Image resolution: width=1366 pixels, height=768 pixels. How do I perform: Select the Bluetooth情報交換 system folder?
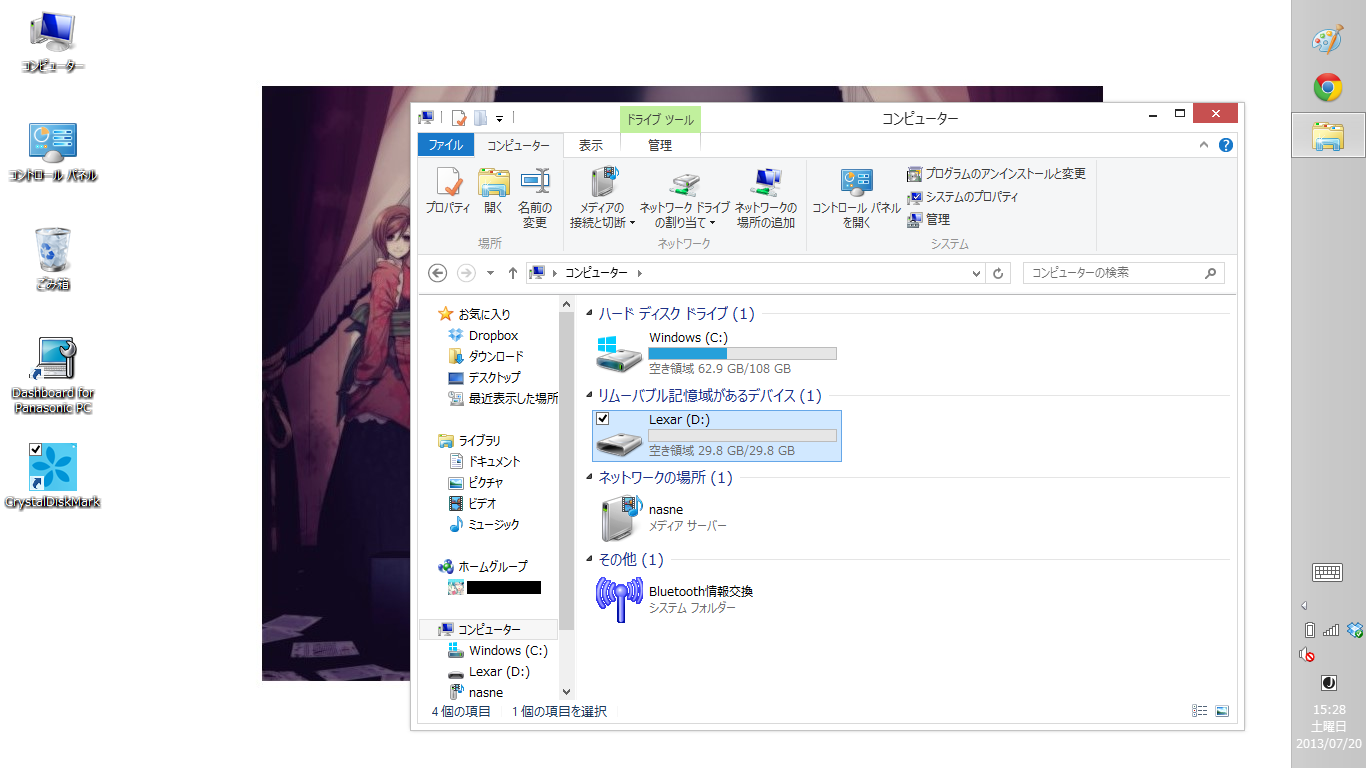click(675, 599)
